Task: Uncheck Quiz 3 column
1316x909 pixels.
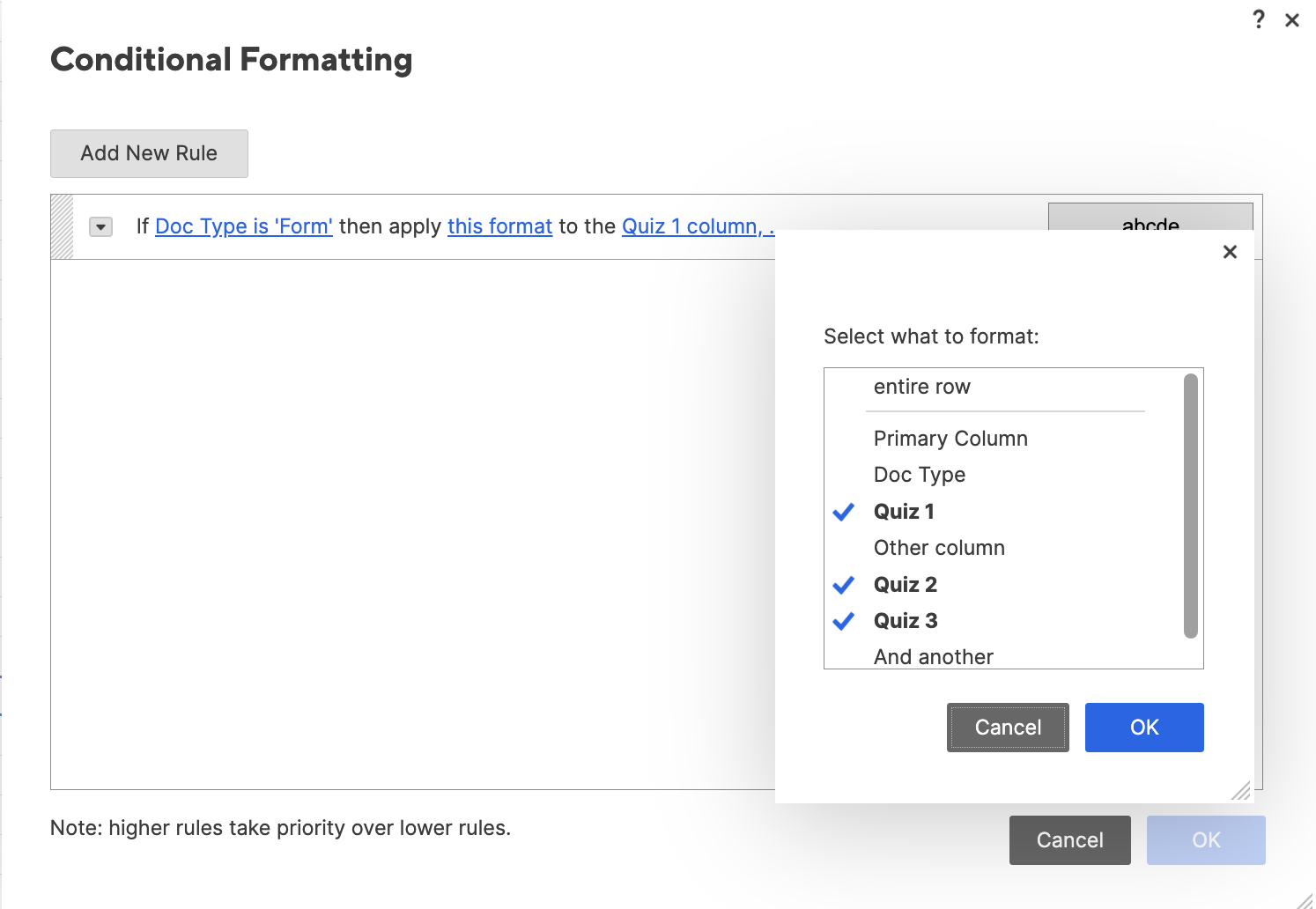Action: coord(906,621)
